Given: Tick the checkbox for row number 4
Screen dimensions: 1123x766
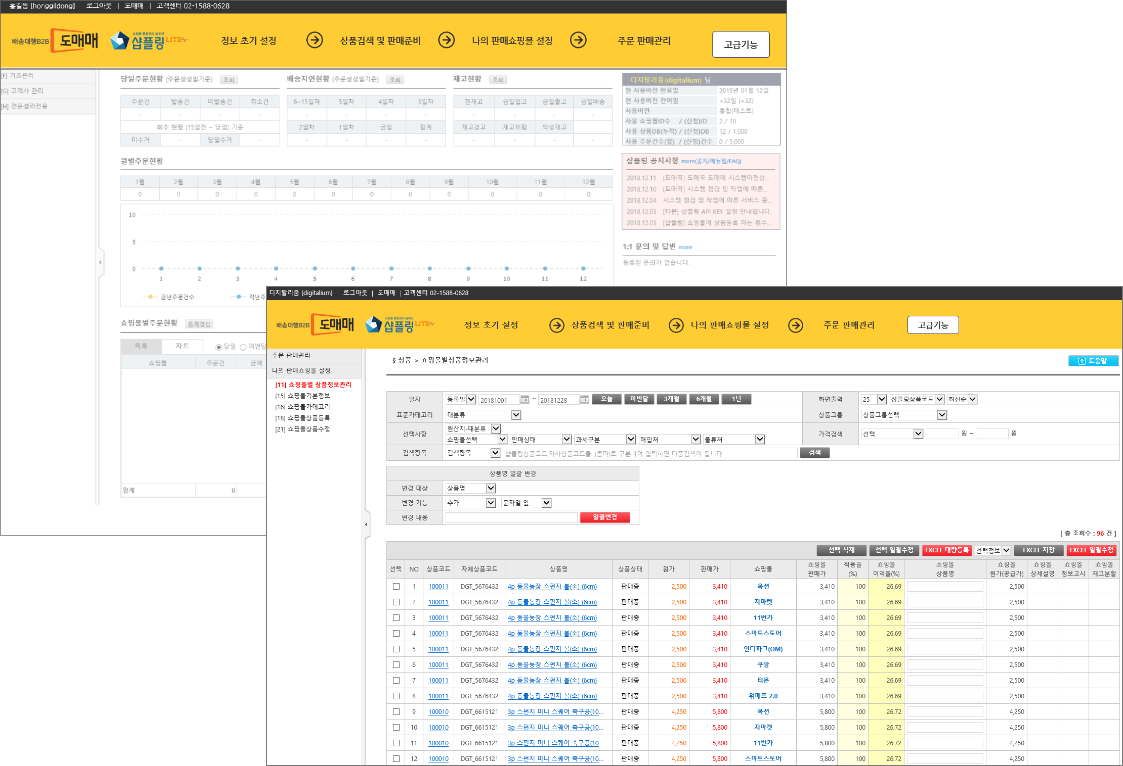Looking at the screenshot, I should click(396, 634).
